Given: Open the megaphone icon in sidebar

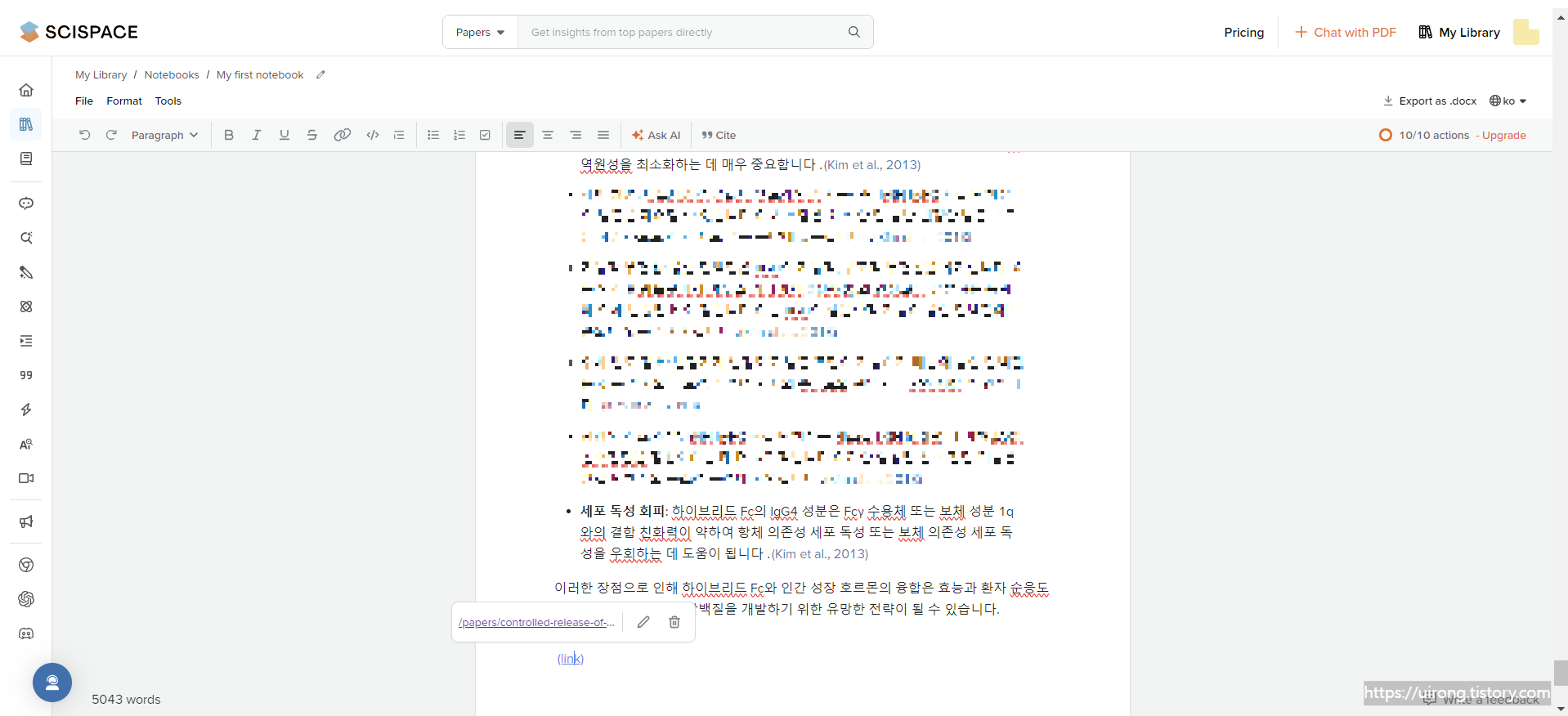Looking at the screenshot, I should pos(26,521).
